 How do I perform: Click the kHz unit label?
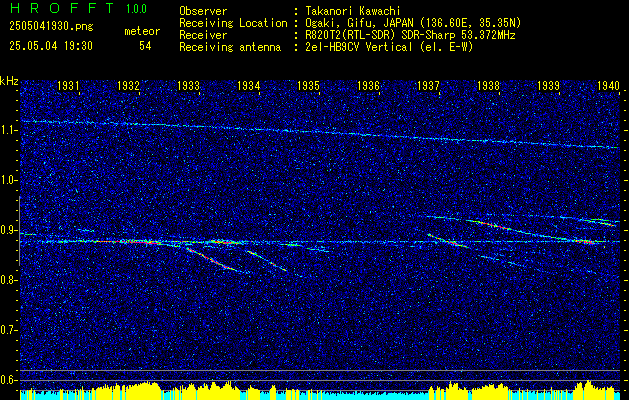(x=9, y=81)
